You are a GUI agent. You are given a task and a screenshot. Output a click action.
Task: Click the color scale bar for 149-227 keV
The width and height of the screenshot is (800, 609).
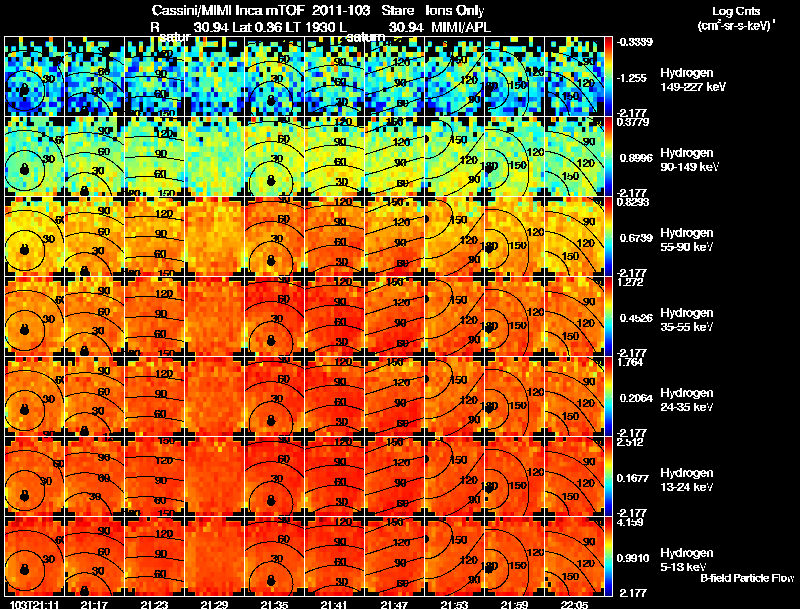pyautogui.click(x=608, y=77)
